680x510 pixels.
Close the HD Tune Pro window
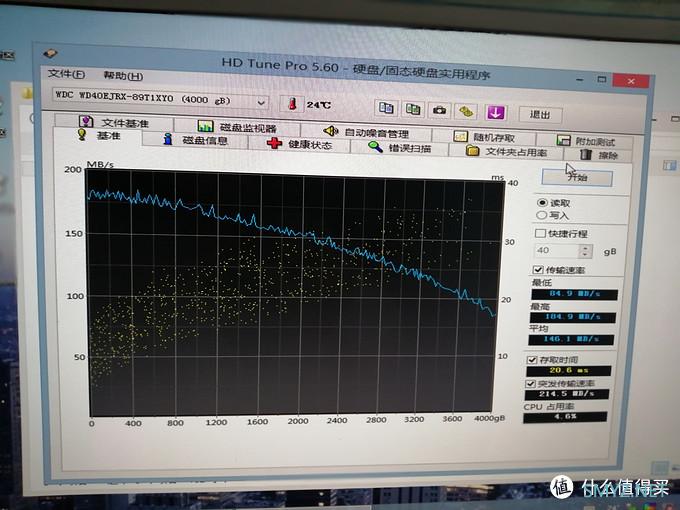pos(631,81)
